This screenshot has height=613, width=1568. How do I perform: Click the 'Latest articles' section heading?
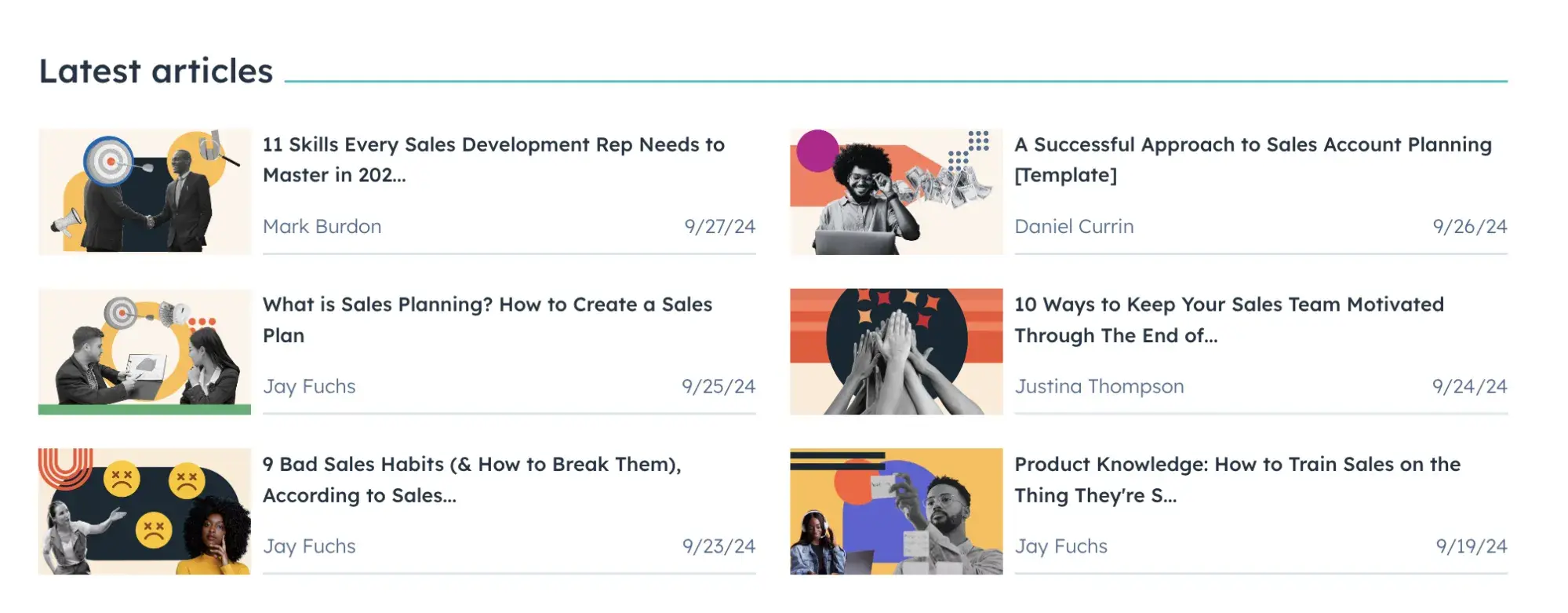point(156,71)
